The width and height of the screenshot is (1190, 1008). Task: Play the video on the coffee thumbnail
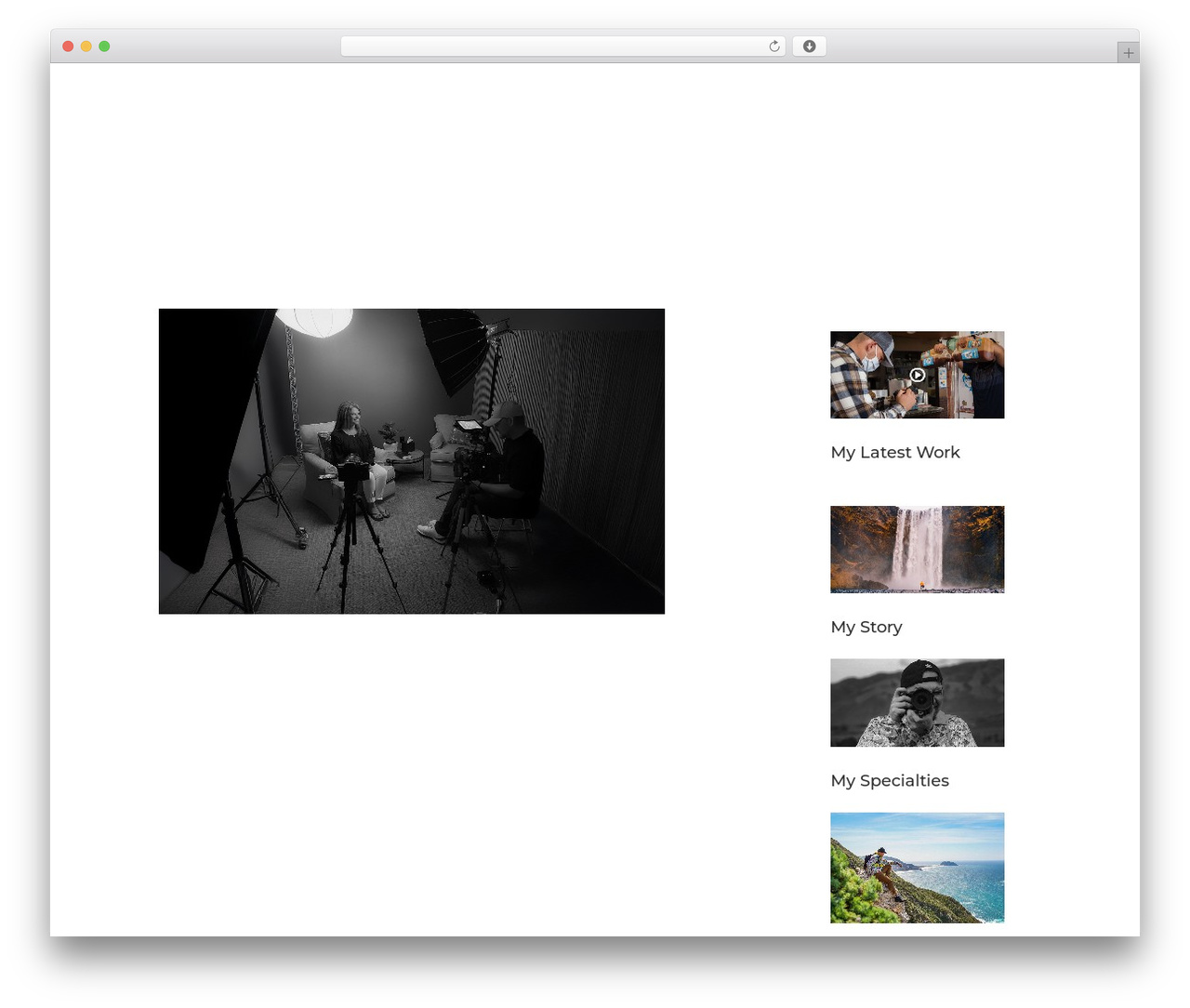(x=917, y=375)
